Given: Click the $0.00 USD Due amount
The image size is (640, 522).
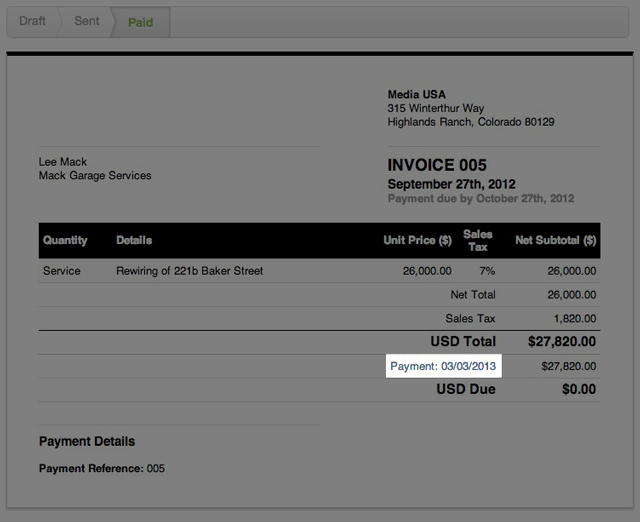Looking at the screenshot, I should point(578,389).
